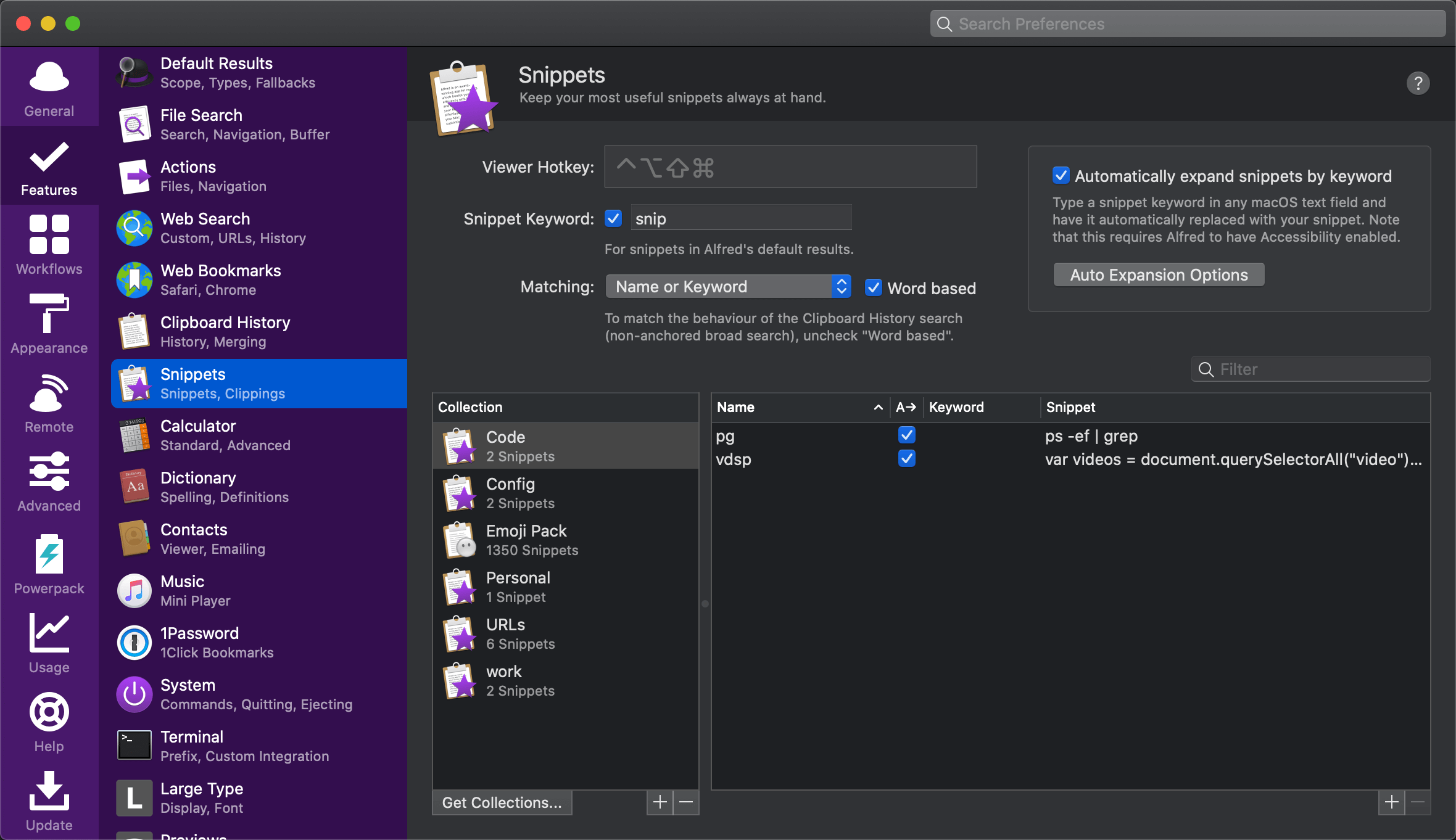Open Actions feature settings

click(259, 176)
